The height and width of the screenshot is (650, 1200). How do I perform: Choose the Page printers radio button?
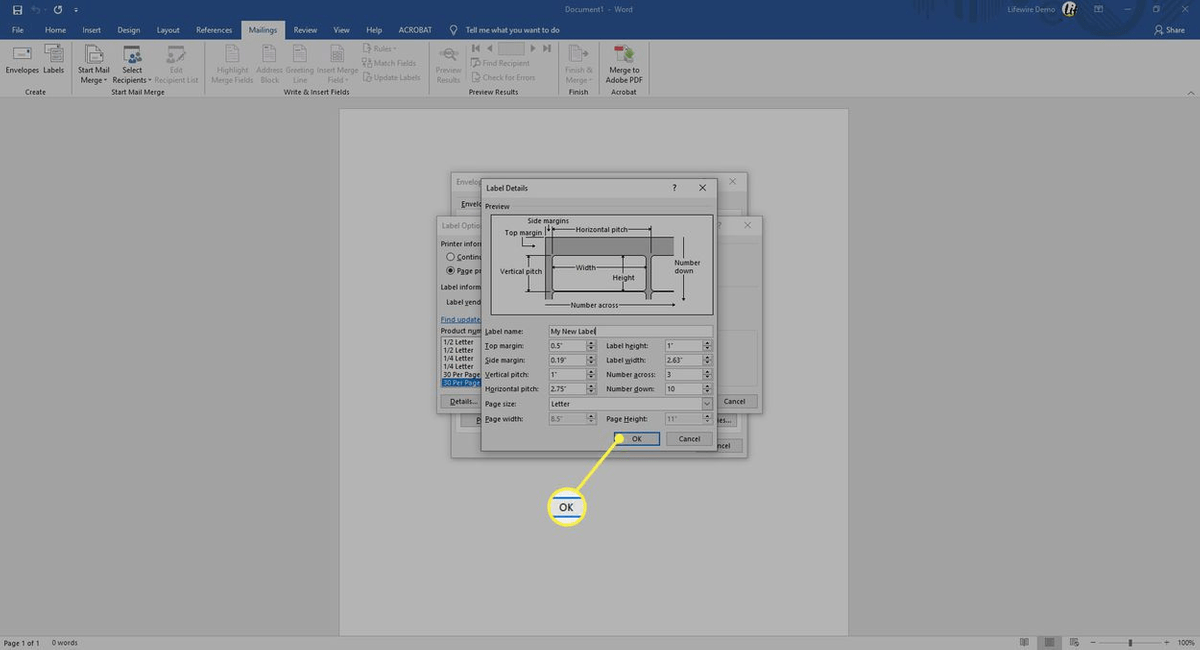(x=450, y=271)
